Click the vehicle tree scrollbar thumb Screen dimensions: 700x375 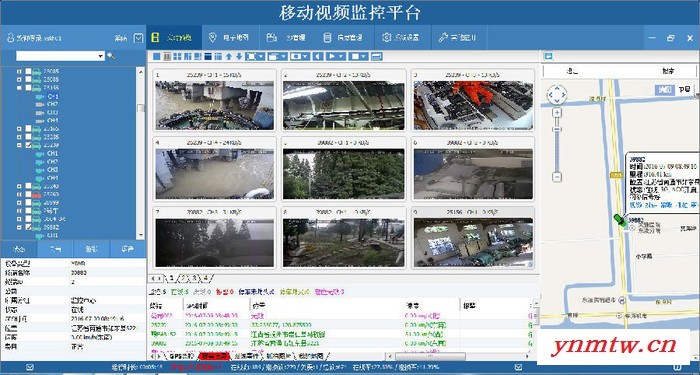(141, 108)
